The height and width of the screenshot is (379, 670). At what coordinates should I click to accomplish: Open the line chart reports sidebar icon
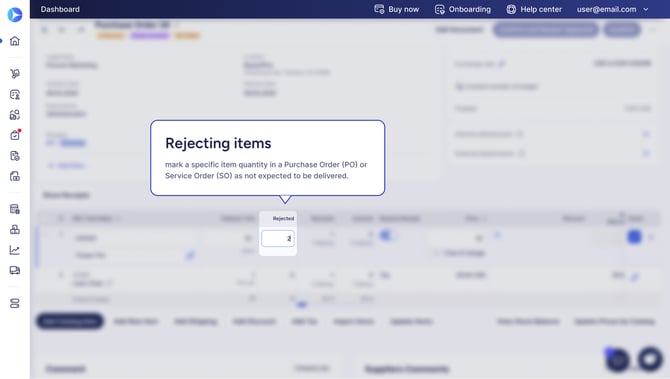(15, 250)
